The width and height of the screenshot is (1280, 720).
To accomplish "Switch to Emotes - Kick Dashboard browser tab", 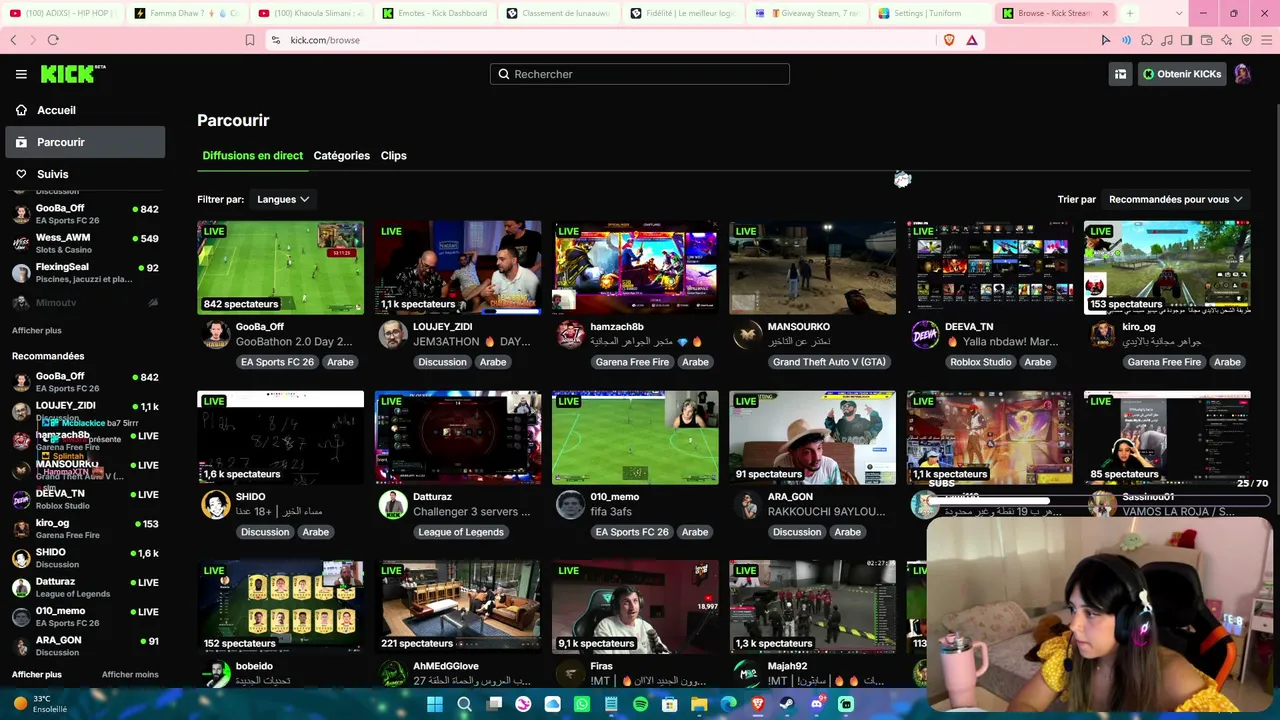I will pos(434,13).
